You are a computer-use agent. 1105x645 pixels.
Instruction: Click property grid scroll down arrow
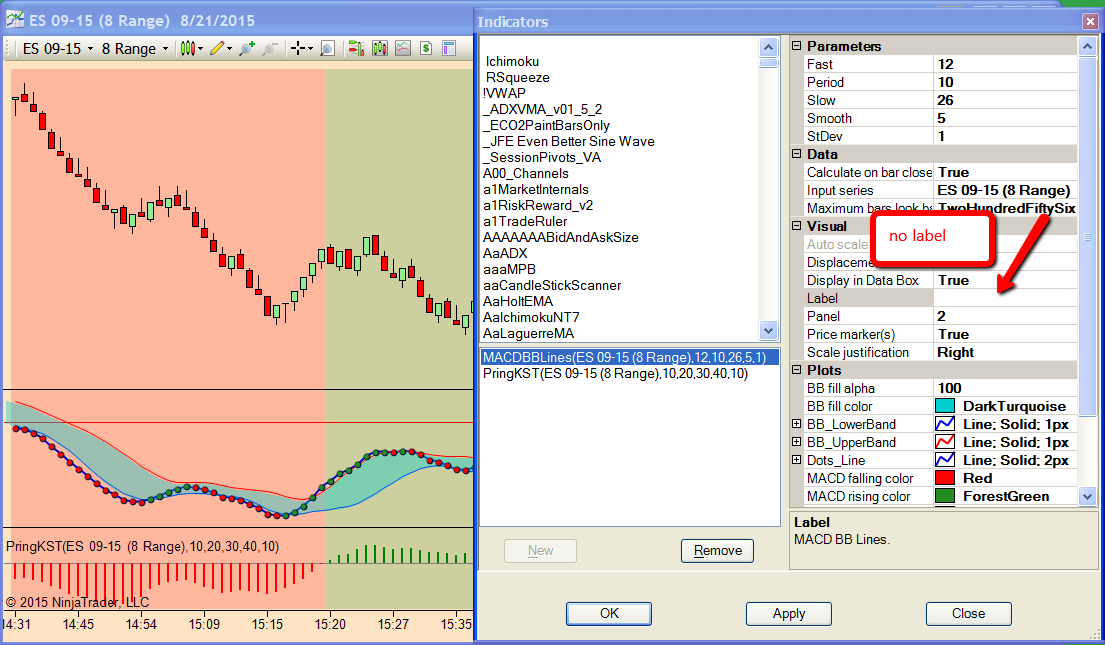pyautogui.click(x=1087, y=496)
